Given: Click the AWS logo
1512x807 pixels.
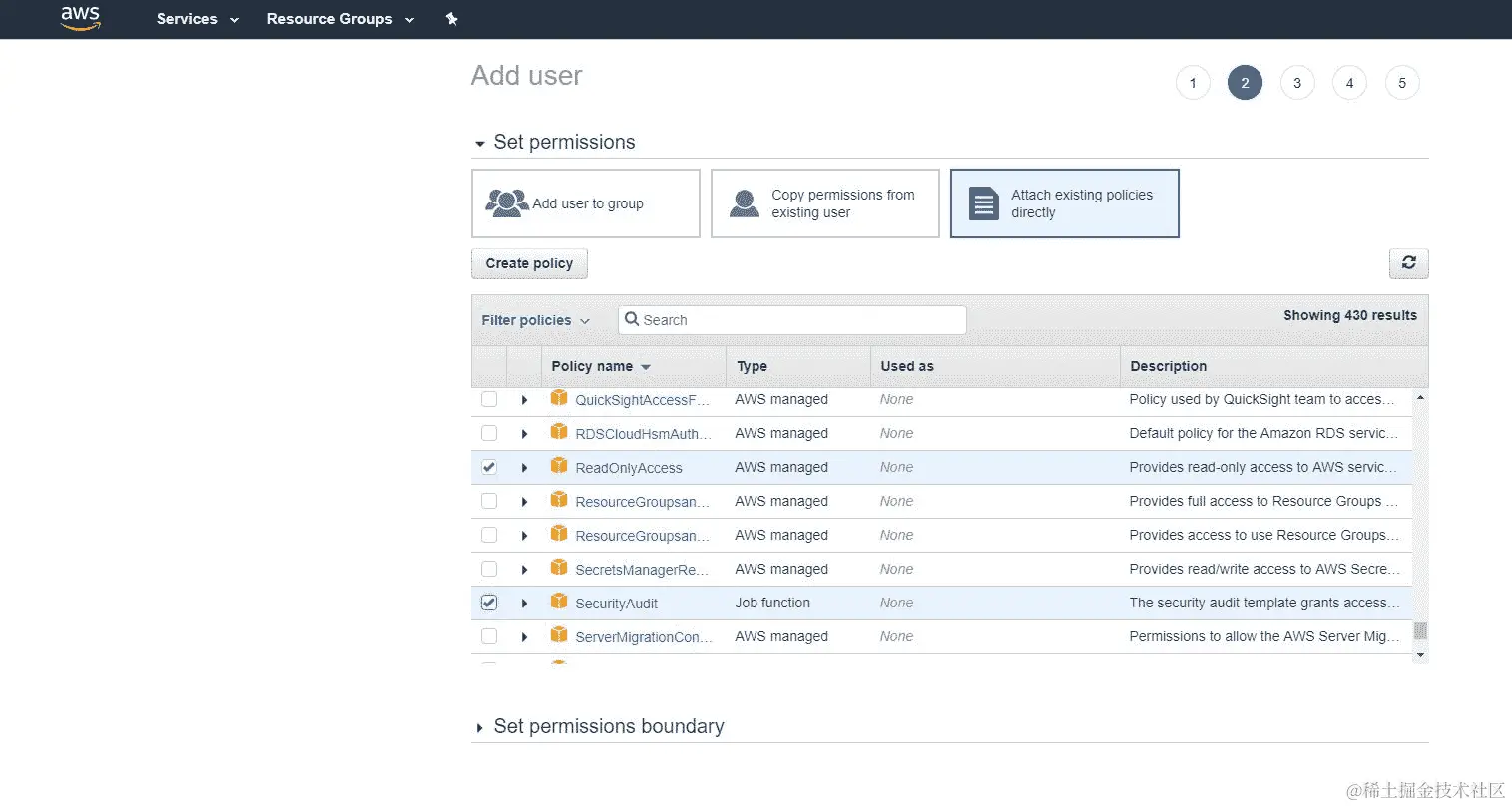Looking at the screenshot, I should (x=81, y=18).
